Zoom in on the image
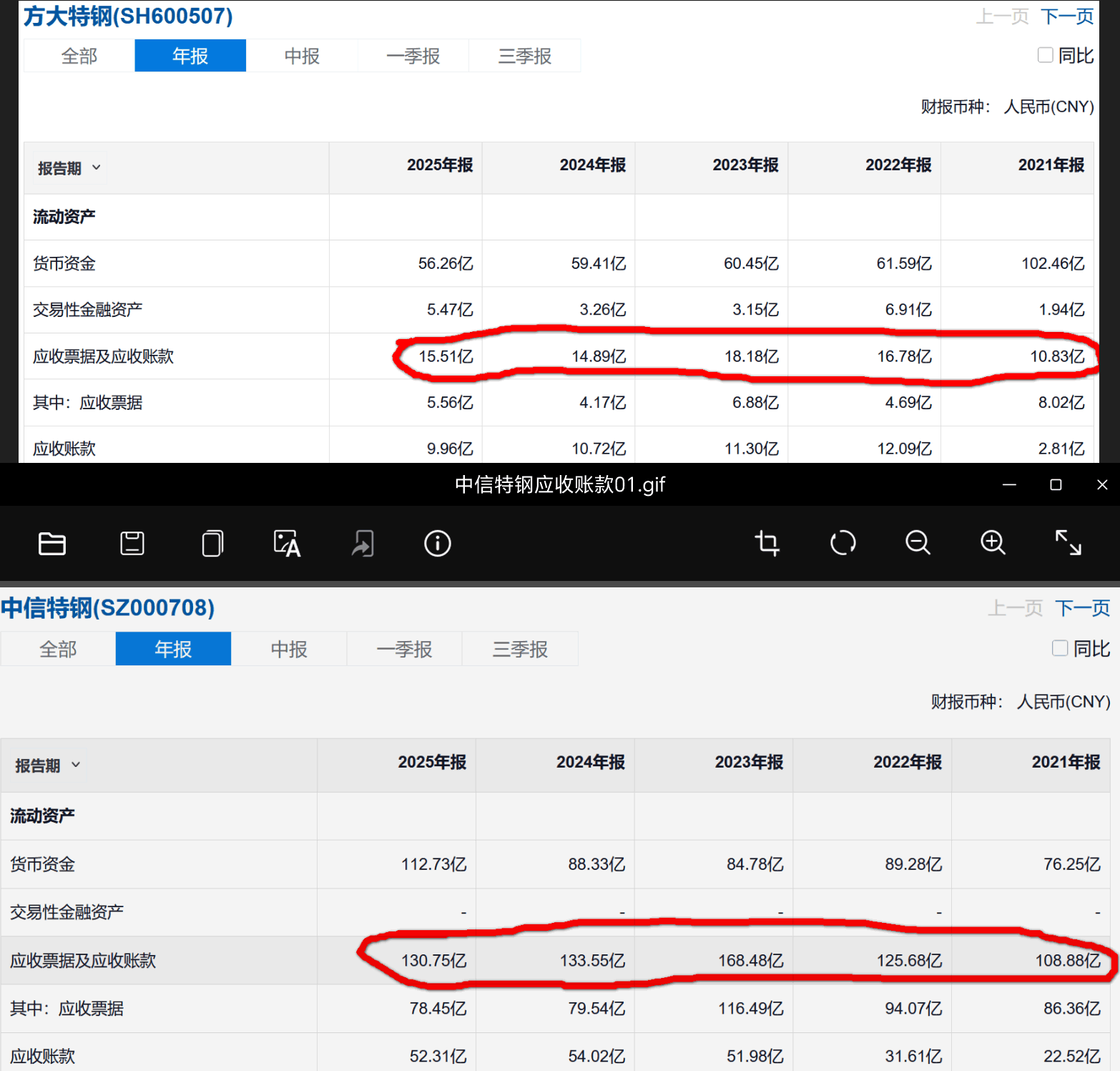The height and width of the screenshot is (1071, 1120). point(993,543)
